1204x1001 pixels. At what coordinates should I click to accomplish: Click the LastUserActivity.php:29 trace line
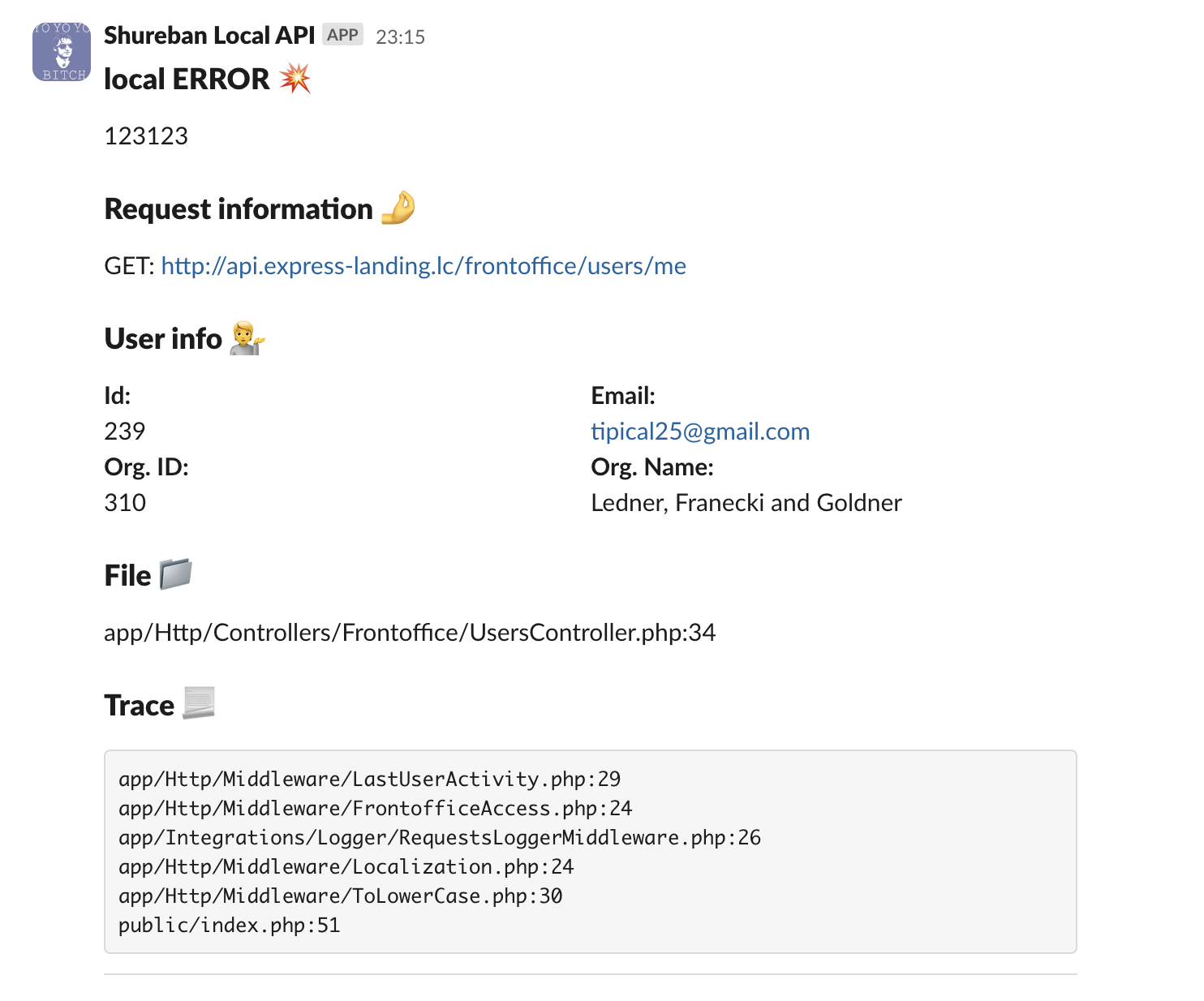click(x=369, y=780)
